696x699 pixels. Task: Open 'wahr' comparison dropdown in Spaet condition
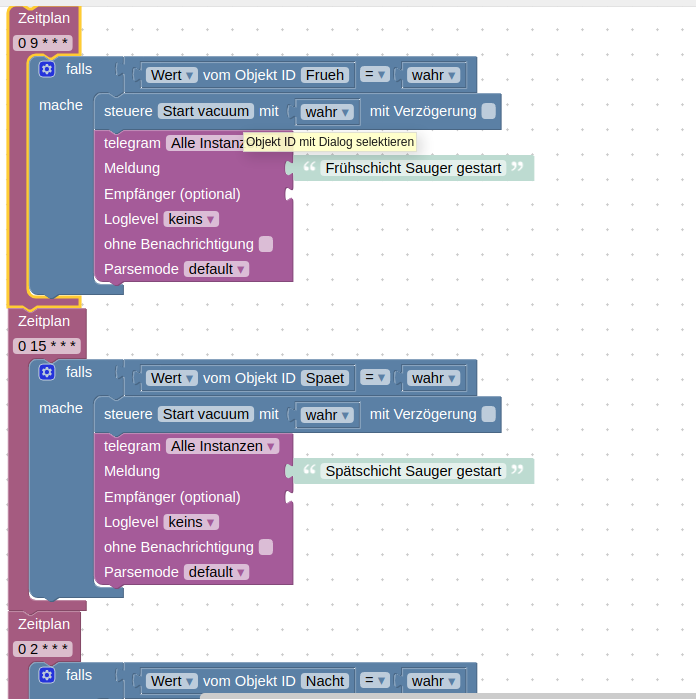click(x=433, y=378)
